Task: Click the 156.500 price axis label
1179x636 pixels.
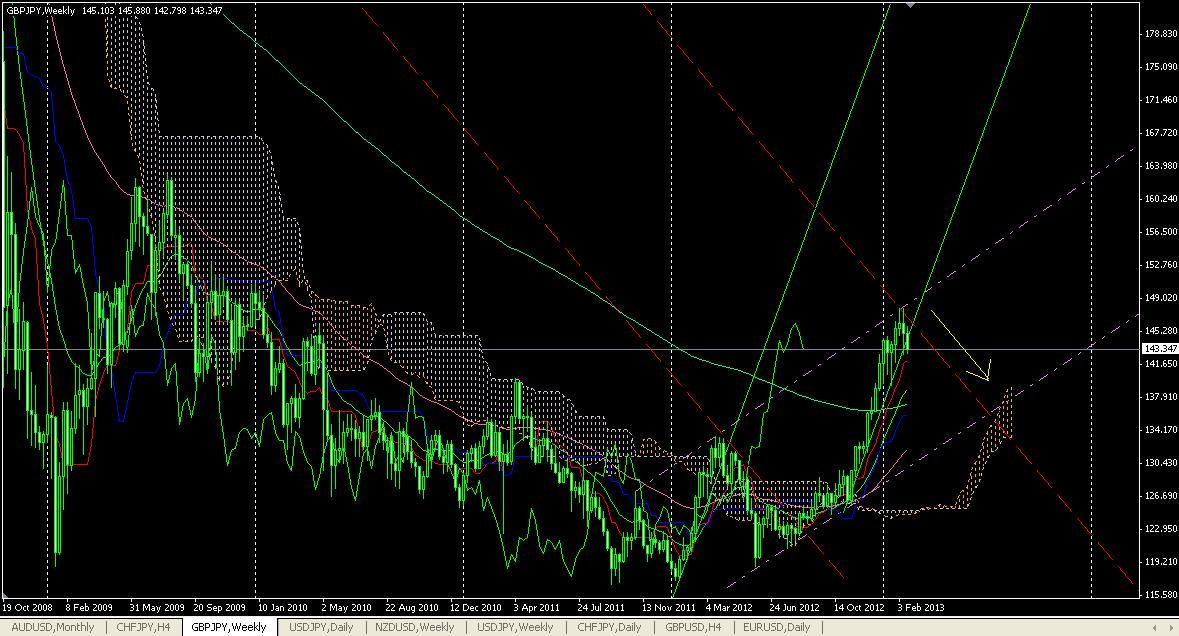Action: pyautogui.click(x=1161, y=232)
